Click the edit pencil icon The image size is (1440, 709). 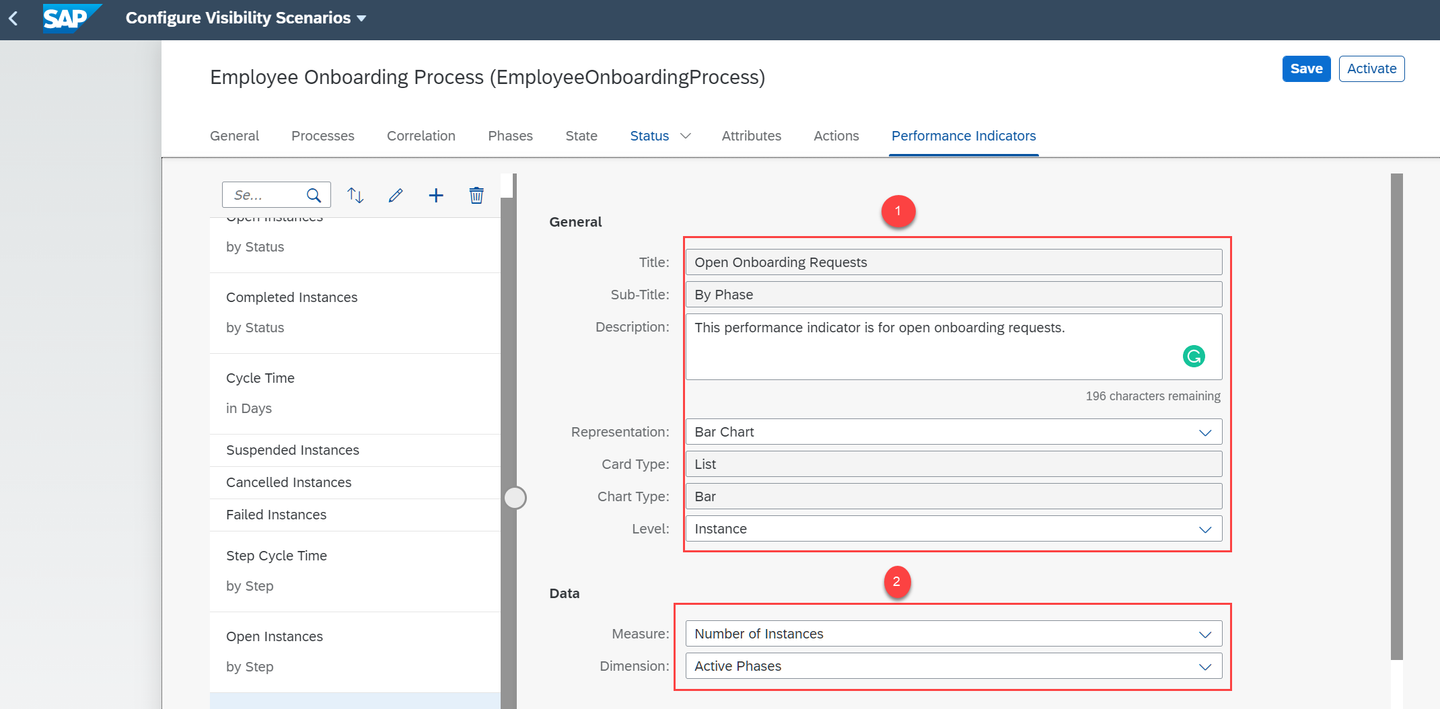[396, 195]
